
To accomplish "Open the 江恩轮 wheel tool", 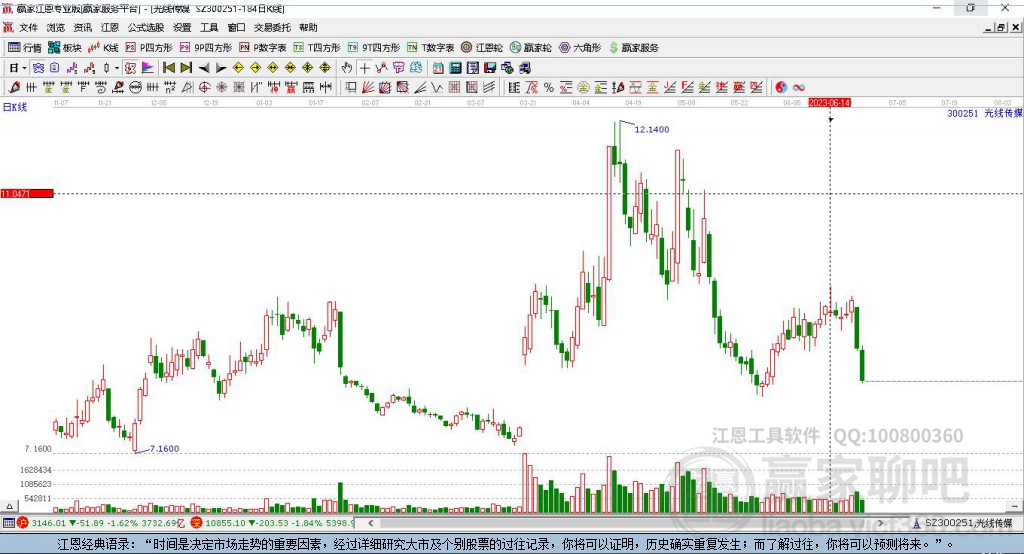I will tap(482, 48).
